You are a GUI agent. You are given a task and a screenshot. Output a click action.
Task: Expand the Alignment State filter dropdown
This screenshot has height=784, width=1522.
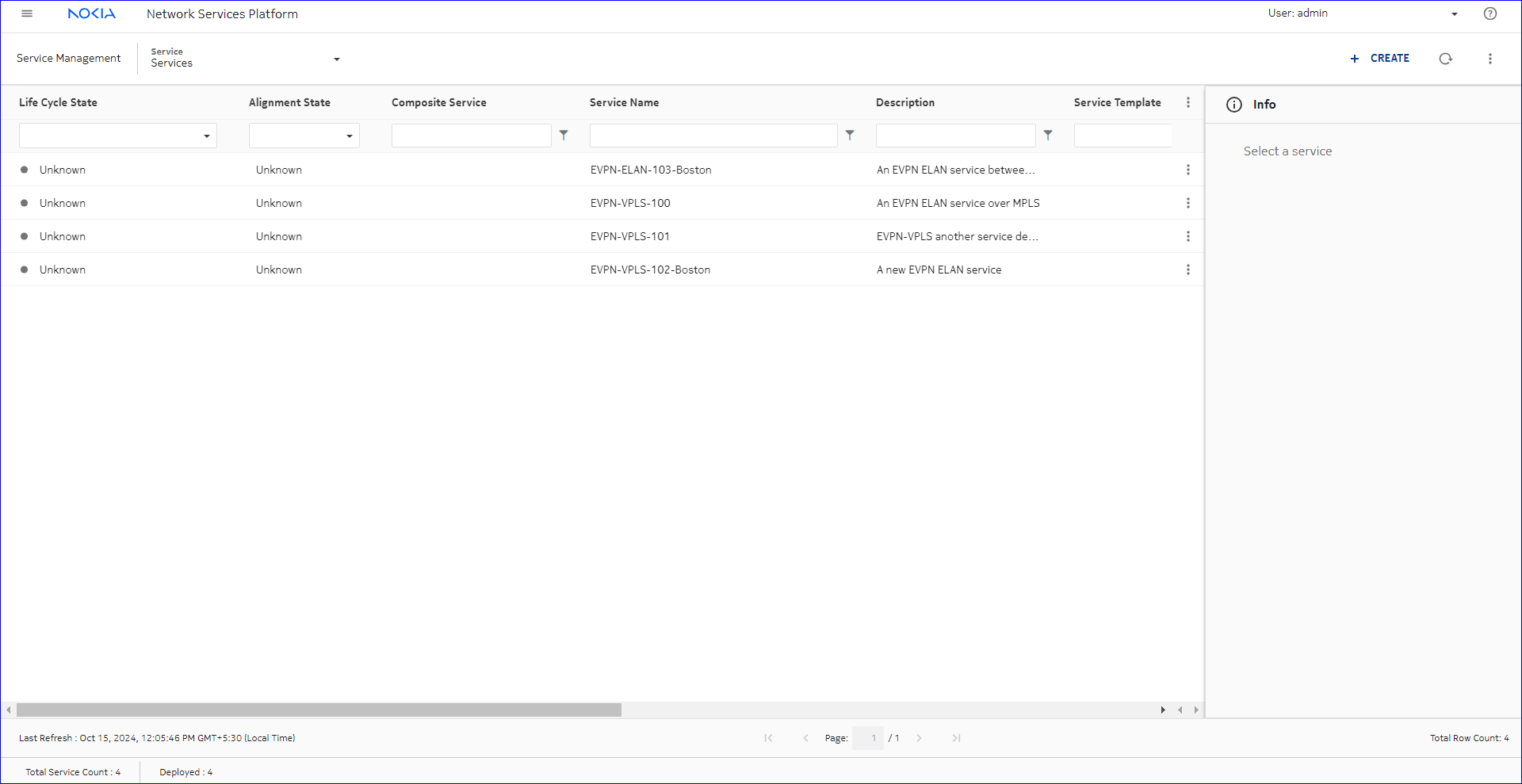pos(349,136)
